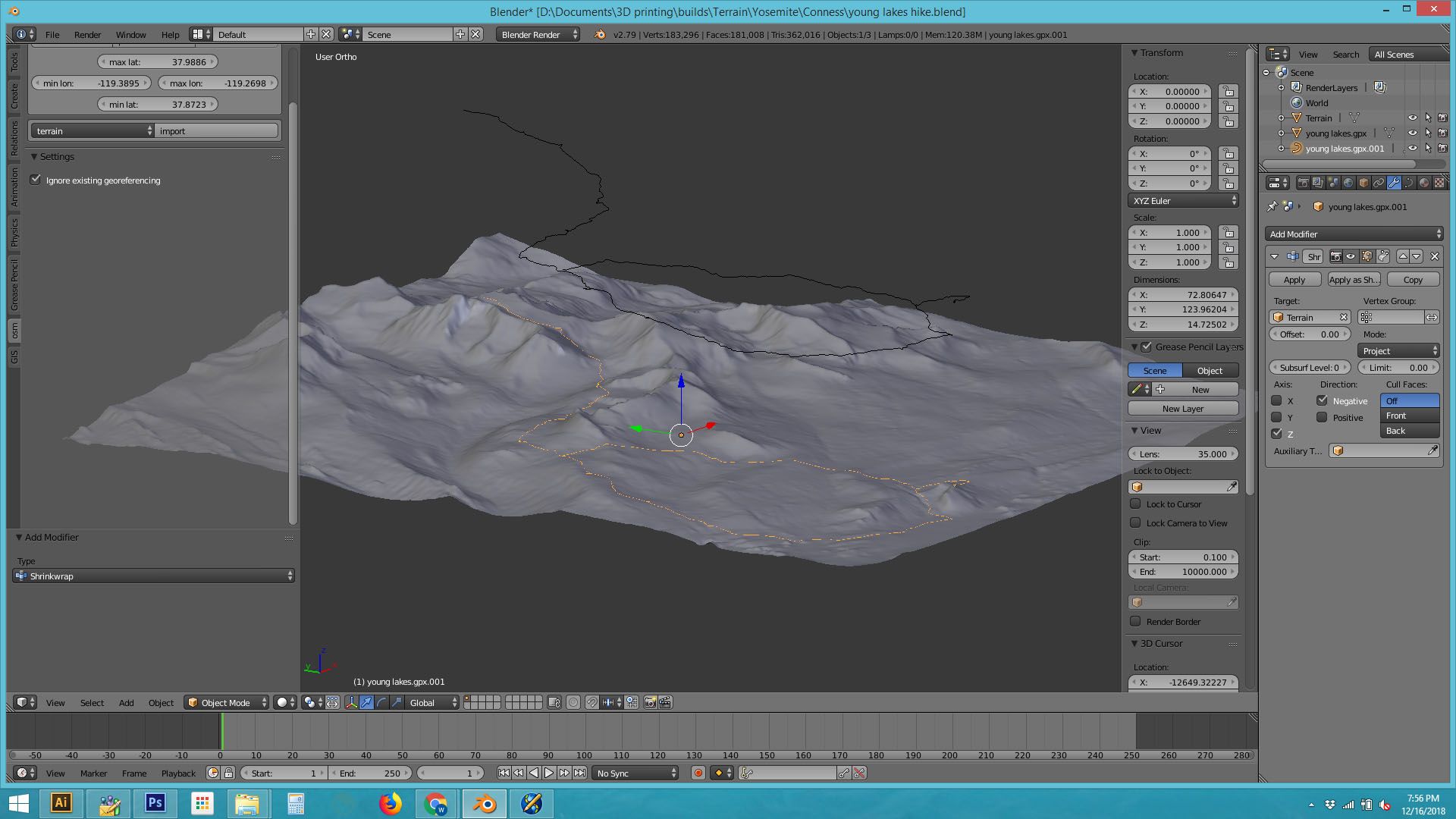Apply the Shrinkwrap modifier
The height and width of the screenshot is (819, 1456).
pos(1294,279)
